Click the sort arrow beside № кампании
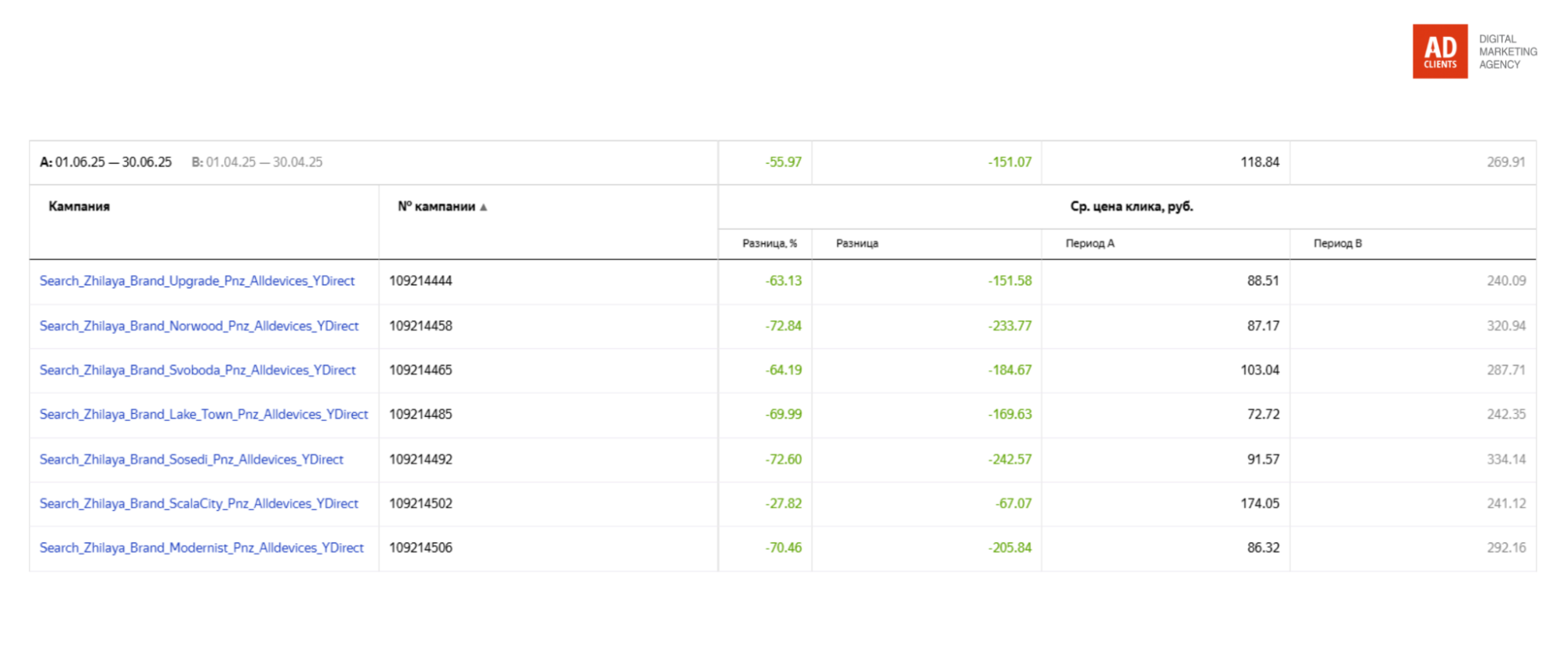 click(x=484, y=208)
